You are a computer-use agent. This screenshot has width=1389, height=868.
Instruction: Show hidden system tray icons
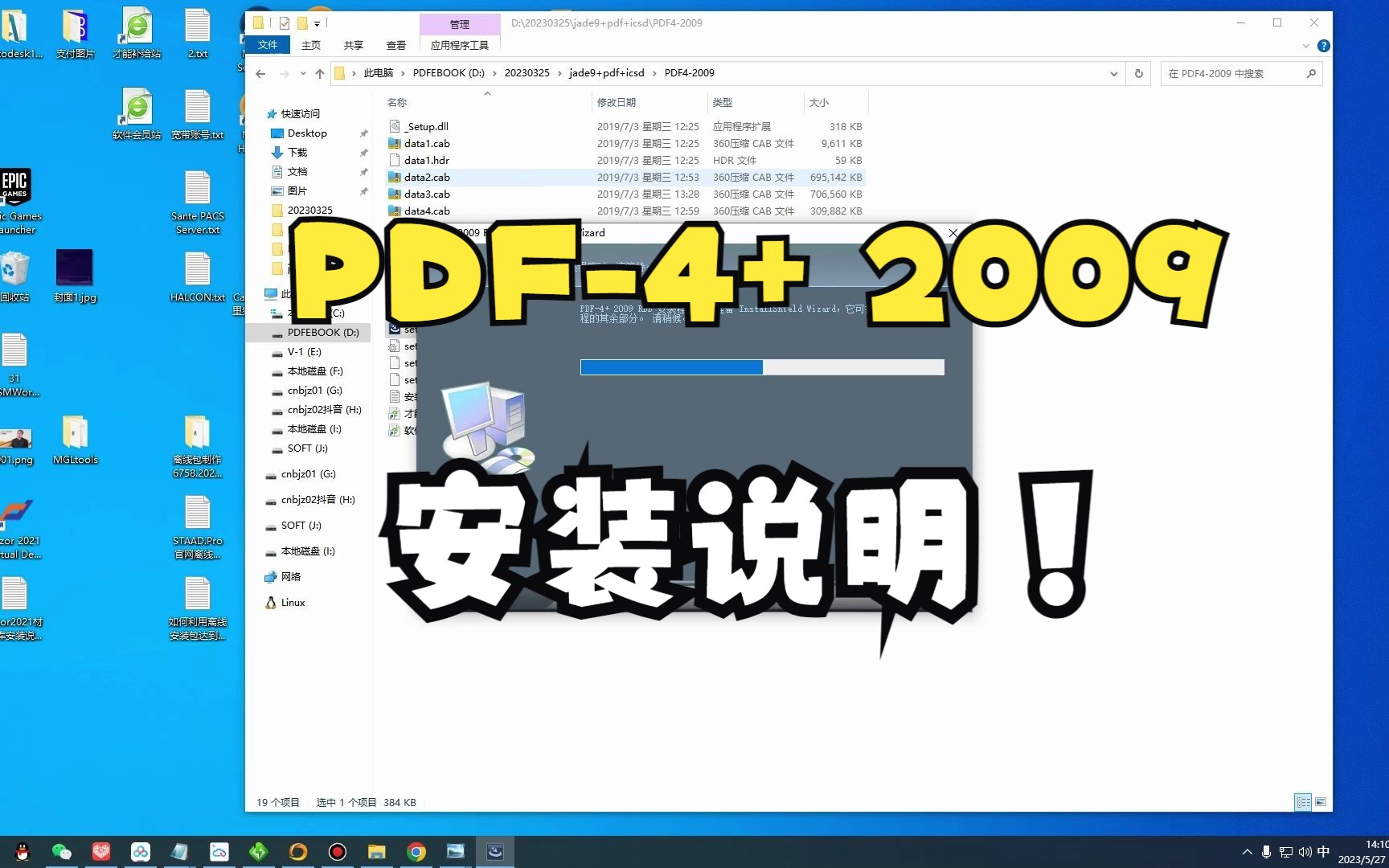pos(1248,852)
